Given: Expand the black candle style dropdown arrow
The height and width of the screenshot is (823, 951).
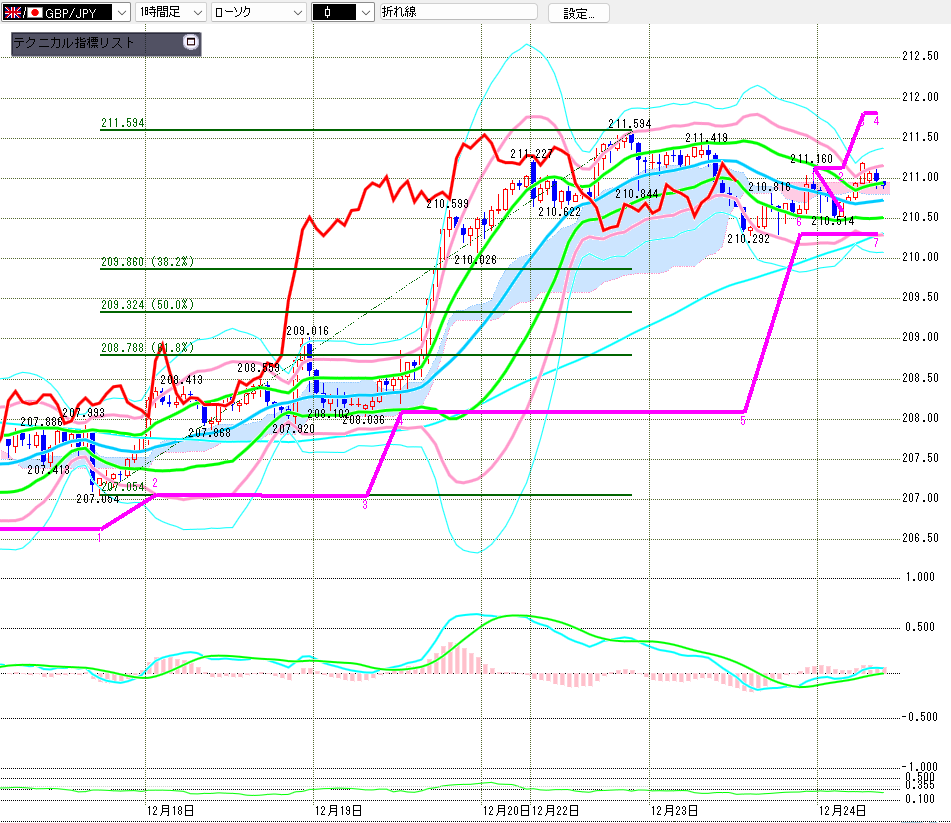Looking at the screenshot, I should coord(364,13).
